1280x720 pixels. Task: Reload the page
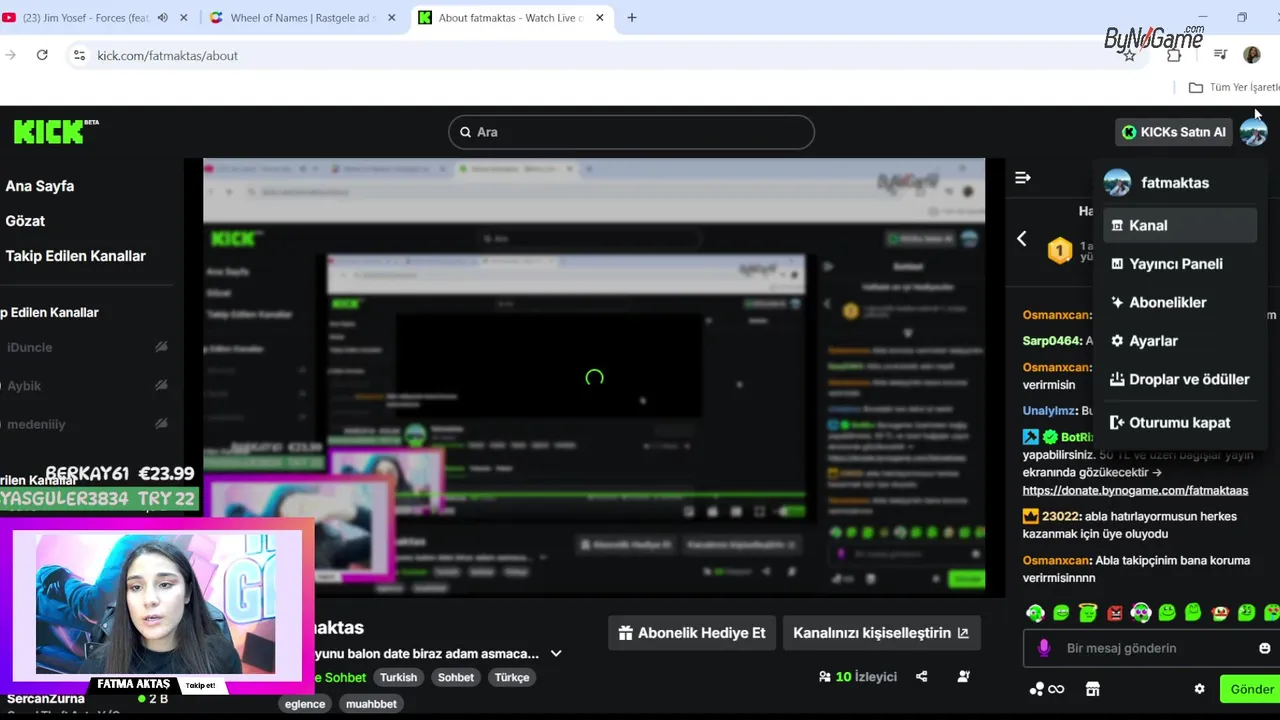tap(42, 55)
